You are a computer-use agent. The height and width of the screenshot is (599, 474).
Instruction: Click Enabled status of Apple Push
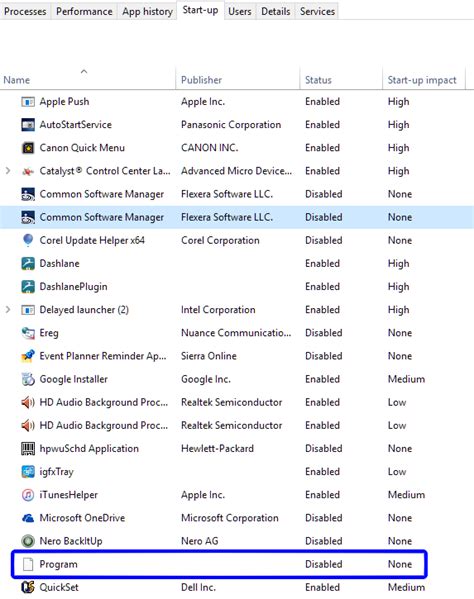[x=322, y=102]
